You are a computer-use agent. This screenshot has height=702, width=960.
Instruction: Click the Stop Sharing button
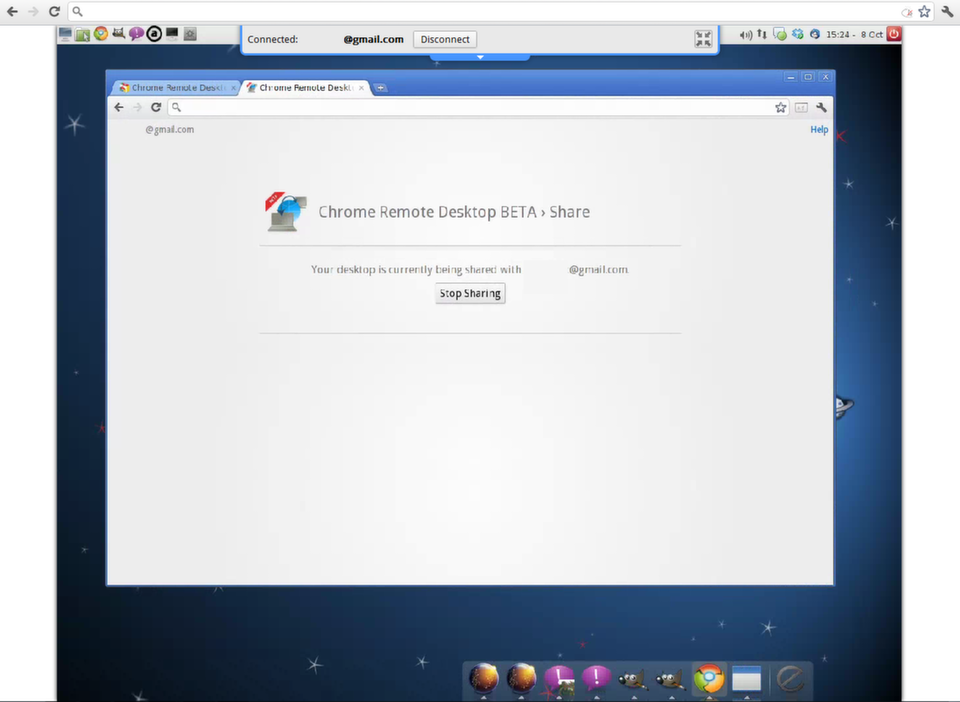[470, 293]
